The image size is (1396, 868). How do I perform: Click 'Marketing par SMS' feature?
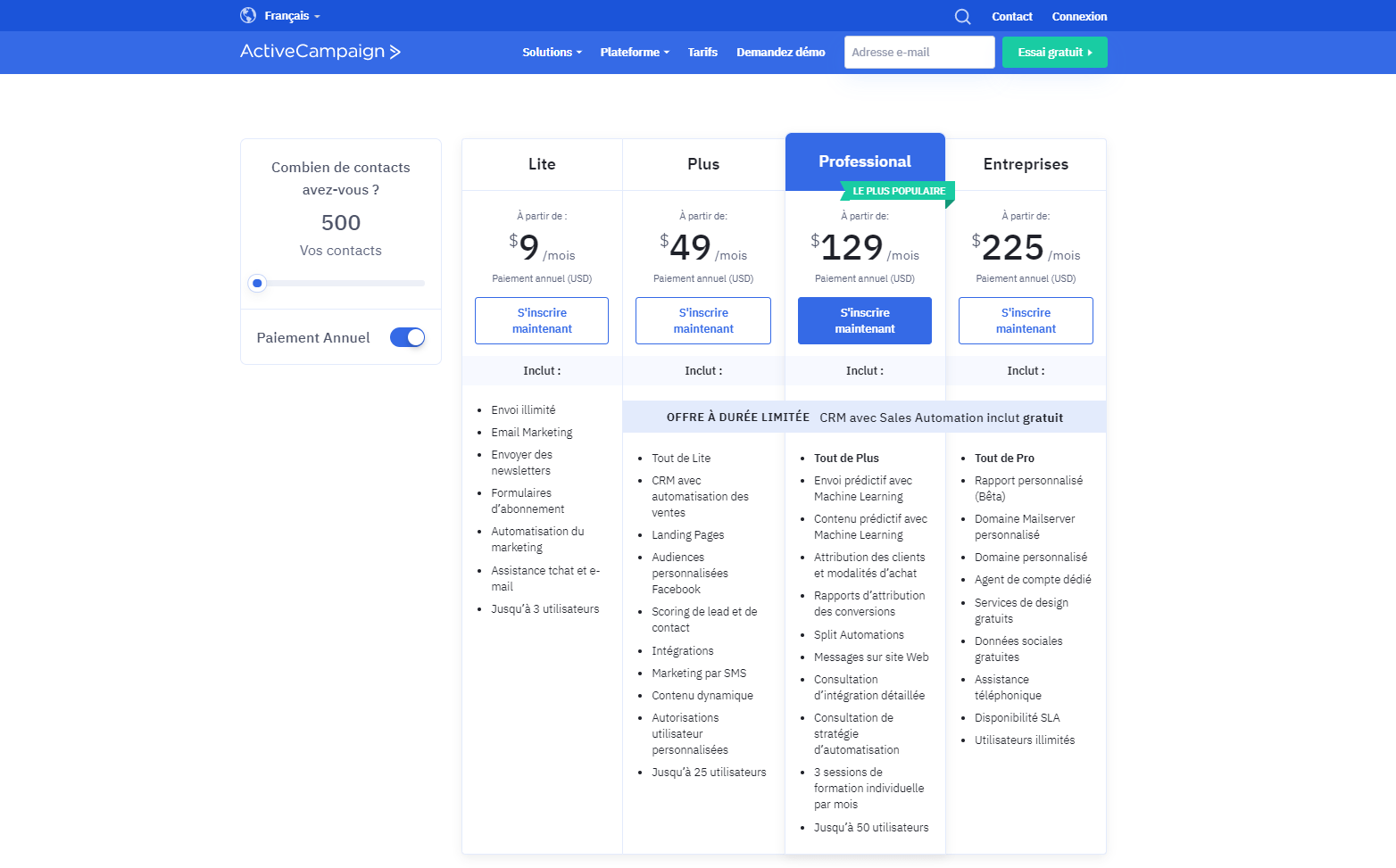pos(699,674)
